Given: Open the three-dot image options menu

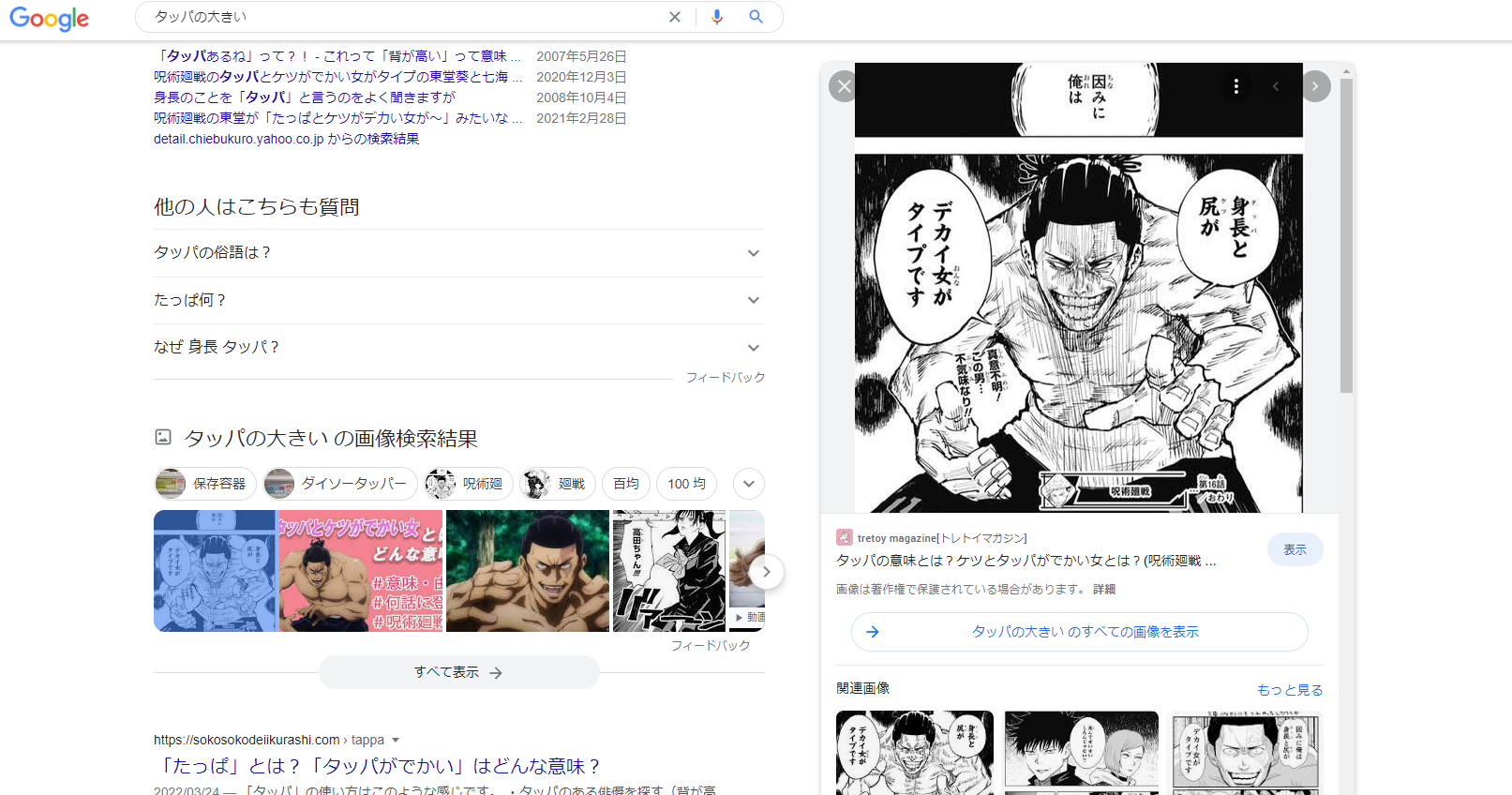Looking at the screenshot, I should click(x=1236, y=86).
